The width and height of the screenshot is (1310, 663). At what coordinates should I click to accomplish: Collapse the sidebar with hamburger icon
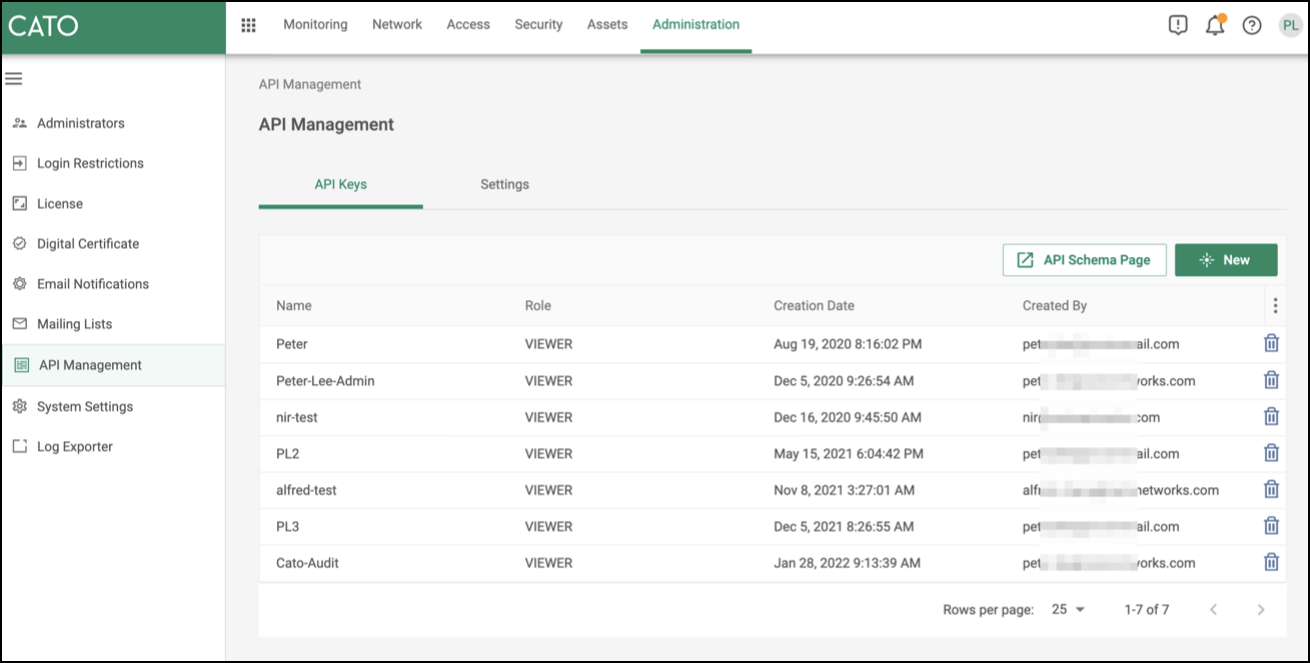tap(14, 78)
